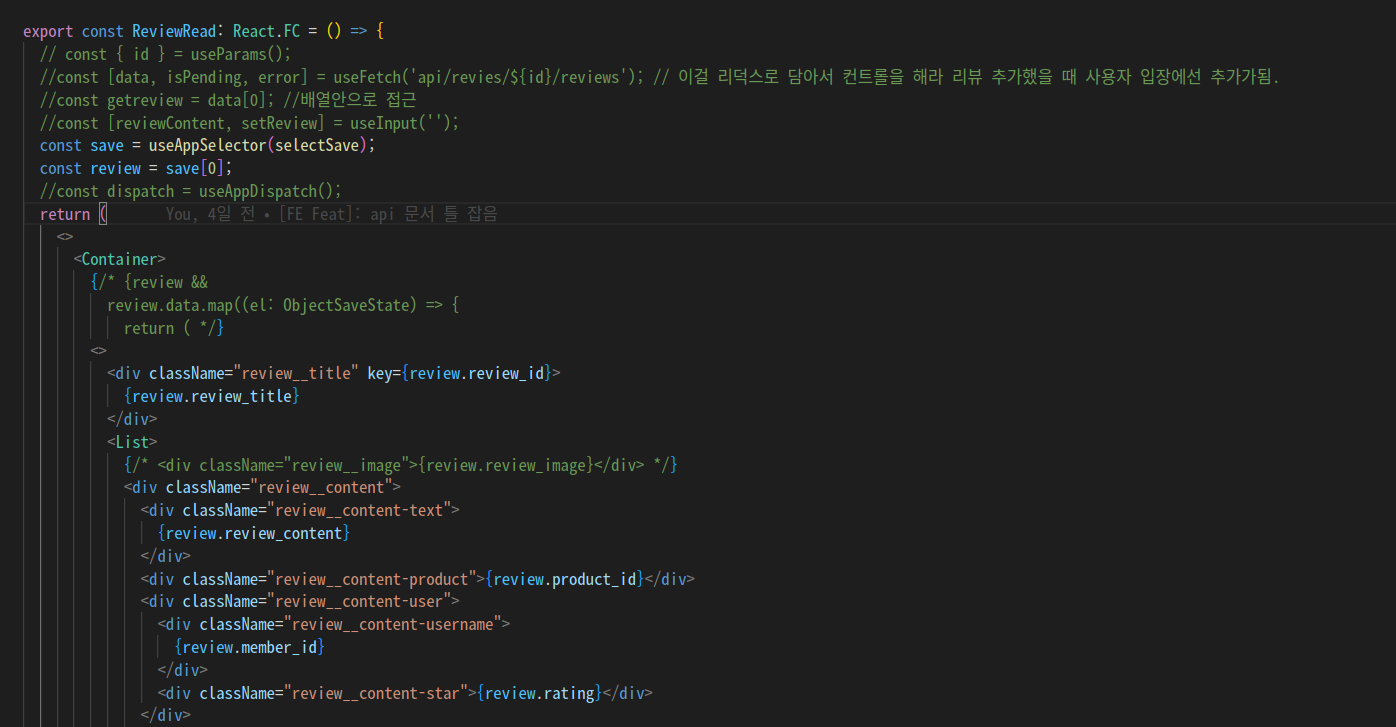Click the opening '<Container>' tag

pyautogui.click(x=119, y=259)
